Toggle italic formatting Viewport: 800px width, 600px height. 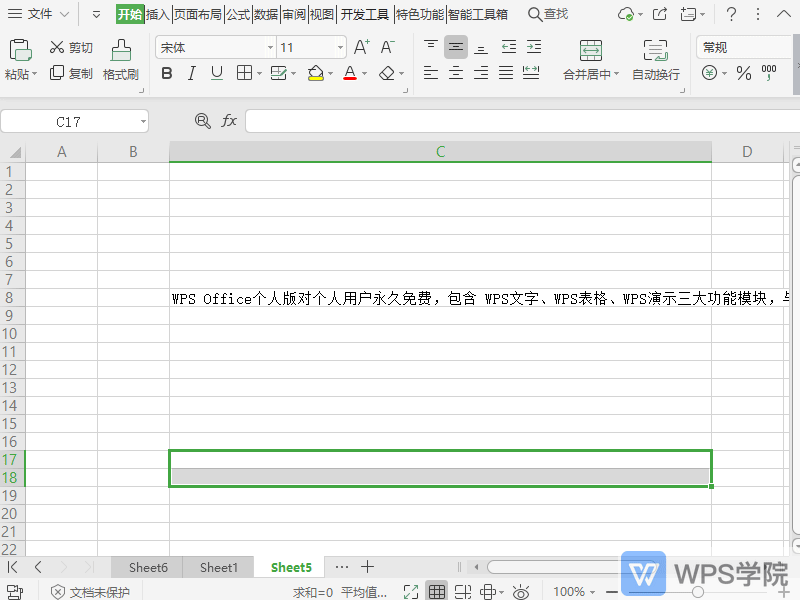click(x=191, y=73)
